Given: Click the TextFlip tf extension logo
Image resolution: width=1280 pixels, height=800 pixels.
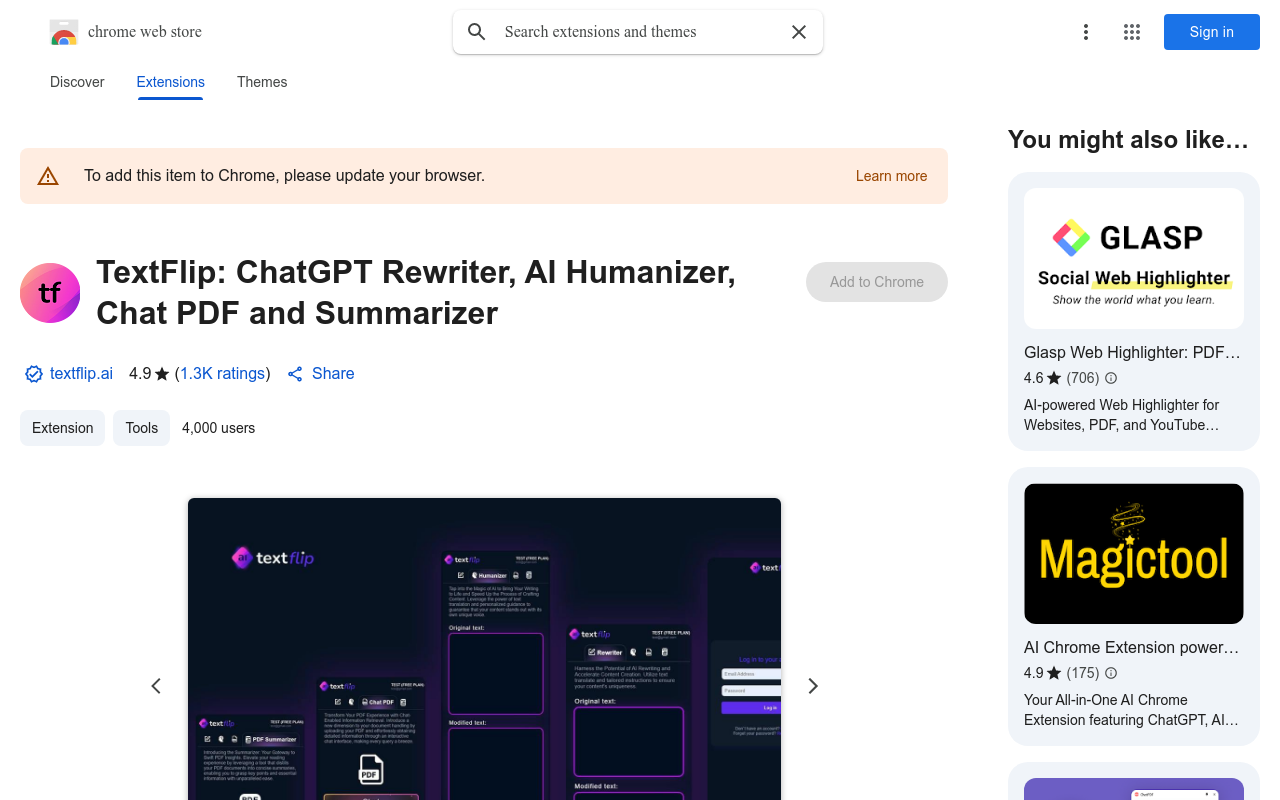Looking at the screenshot, I should (50, 293).
